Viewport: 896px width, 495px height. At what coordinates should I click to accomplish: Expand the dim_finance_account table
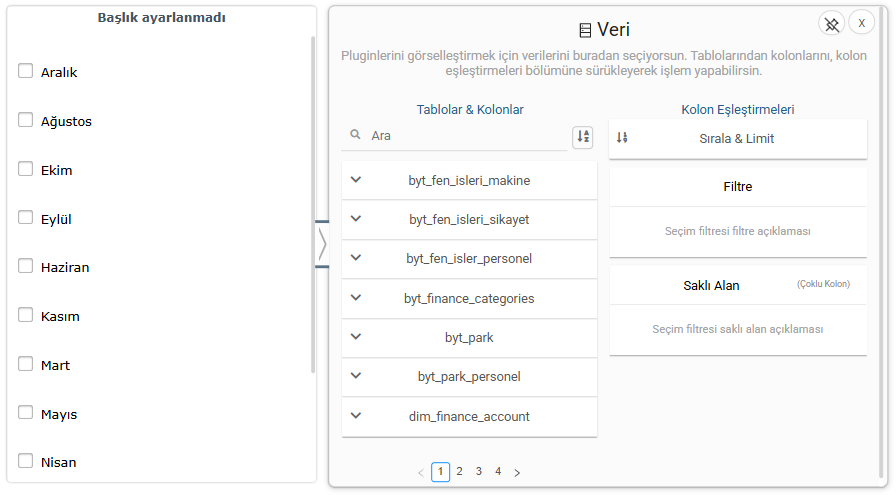(x=356, y=415)
